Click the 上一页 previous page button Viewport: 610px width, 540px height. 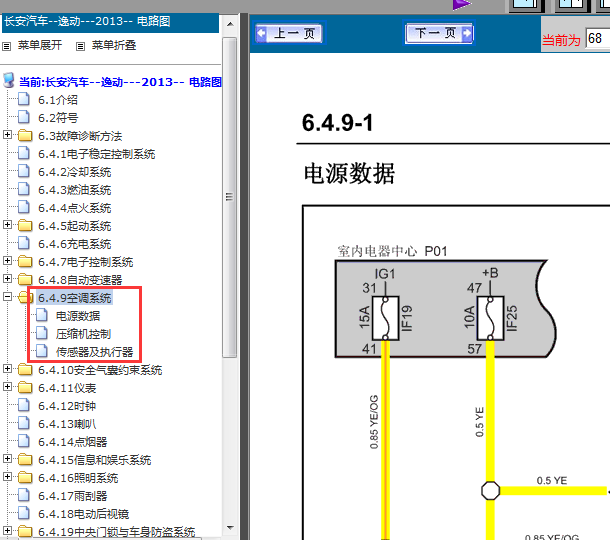pos(289,33)
